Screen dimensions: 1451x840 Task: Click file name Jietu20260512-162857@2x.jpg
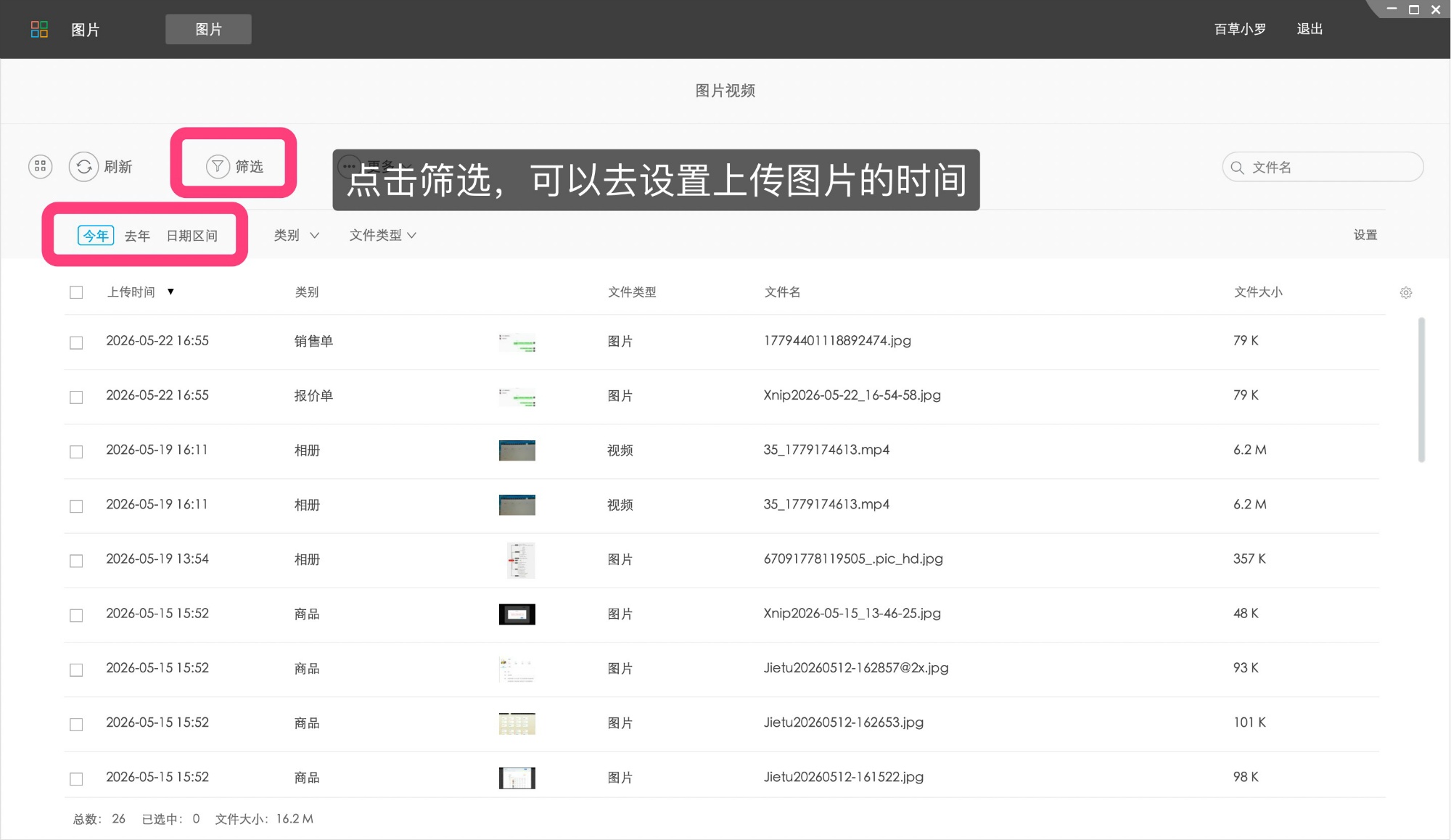[x=856, y=667]
